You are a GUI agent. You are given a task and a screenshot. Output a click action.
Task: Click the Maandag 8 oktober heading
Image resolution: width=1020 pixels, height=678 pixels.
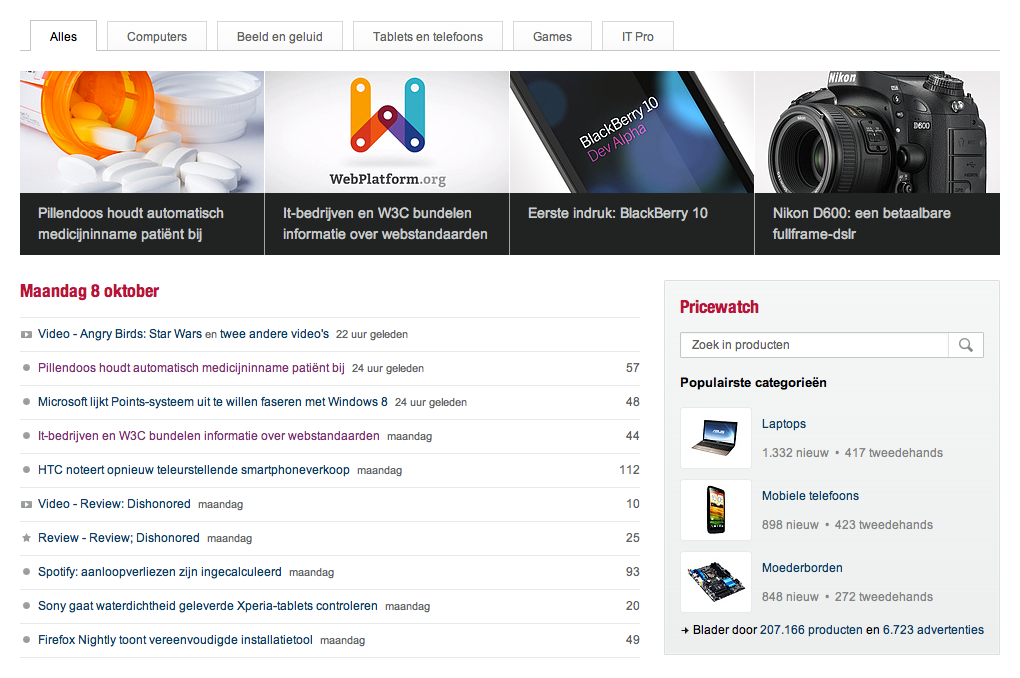coord(90,291)
